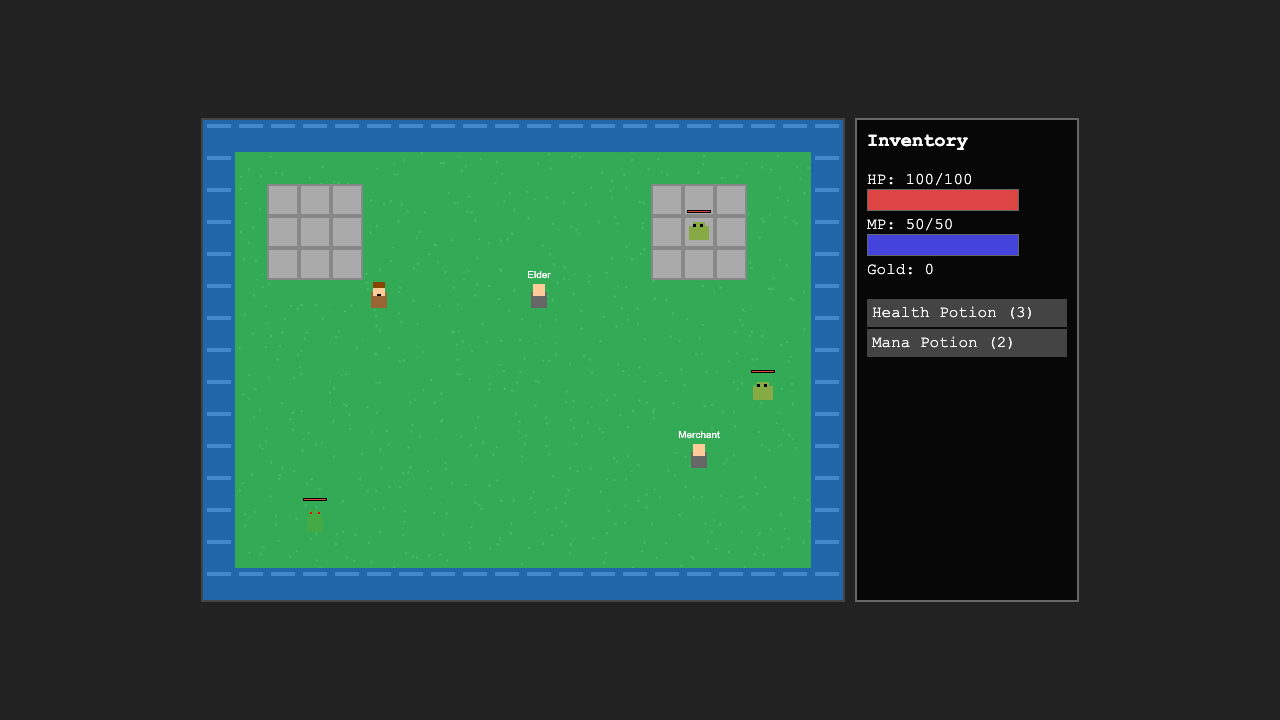The width and height of the screenshot is (1280, 720).
Task: Click the health bar above the platform slime
Action: pos(699,211)
